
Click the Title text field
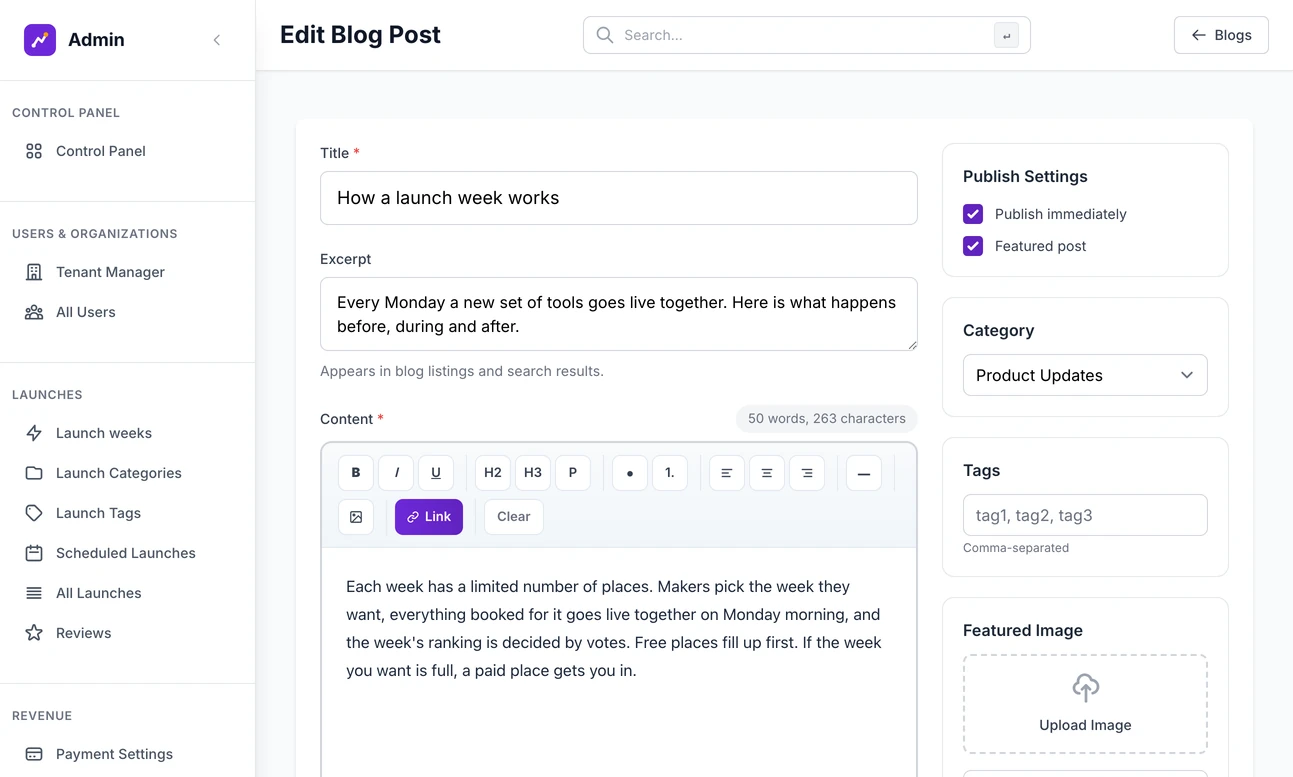pyautogui.click(x=619, y=198)
